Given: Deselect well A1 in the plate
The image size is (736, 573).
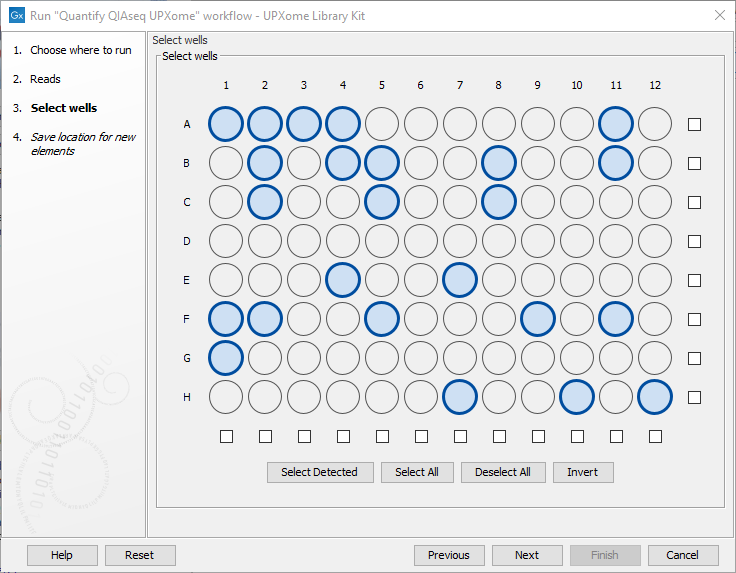Looking at the screenshot, I should click(x=226, y=124).
